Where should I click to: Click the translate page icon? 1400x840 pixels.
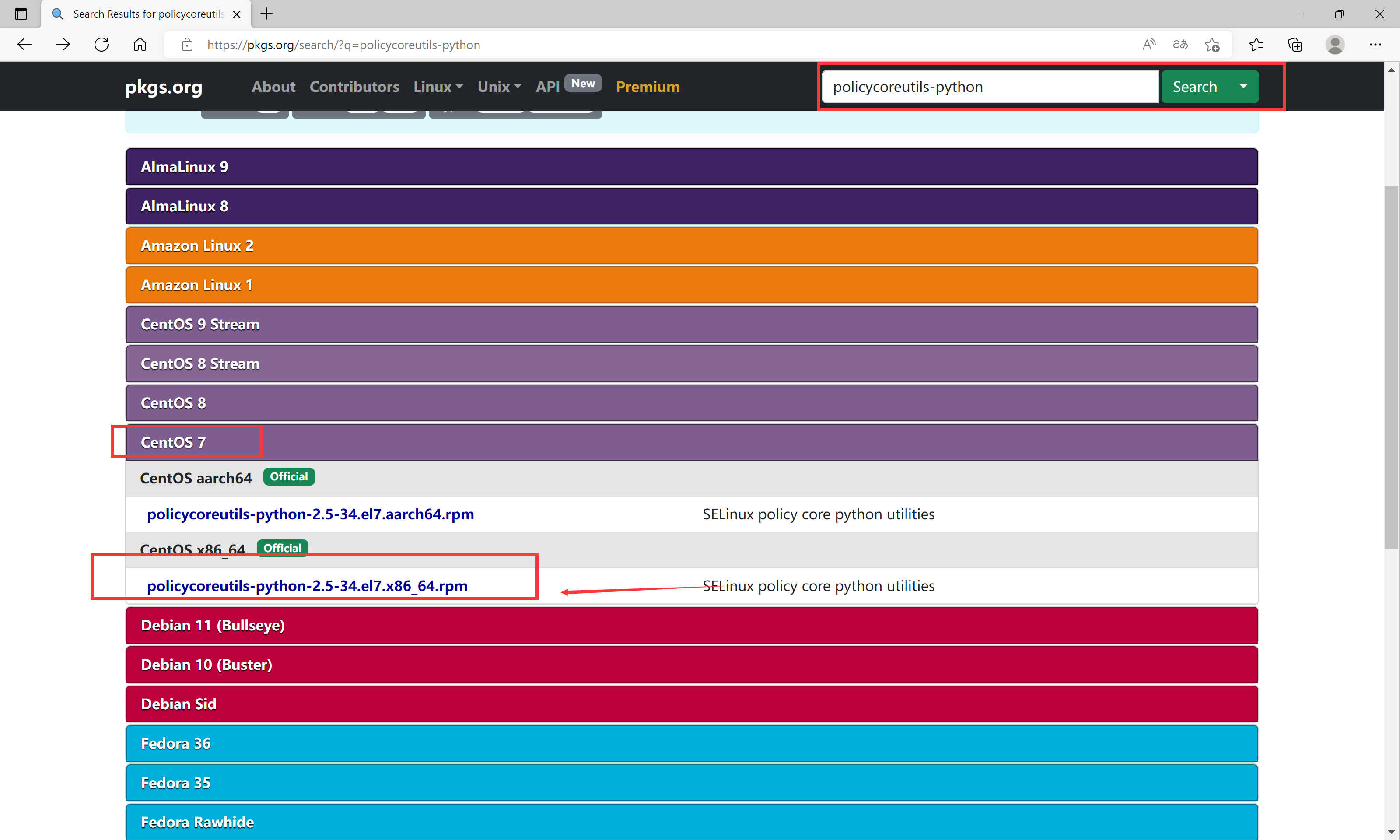click(x=1180, y=44)
